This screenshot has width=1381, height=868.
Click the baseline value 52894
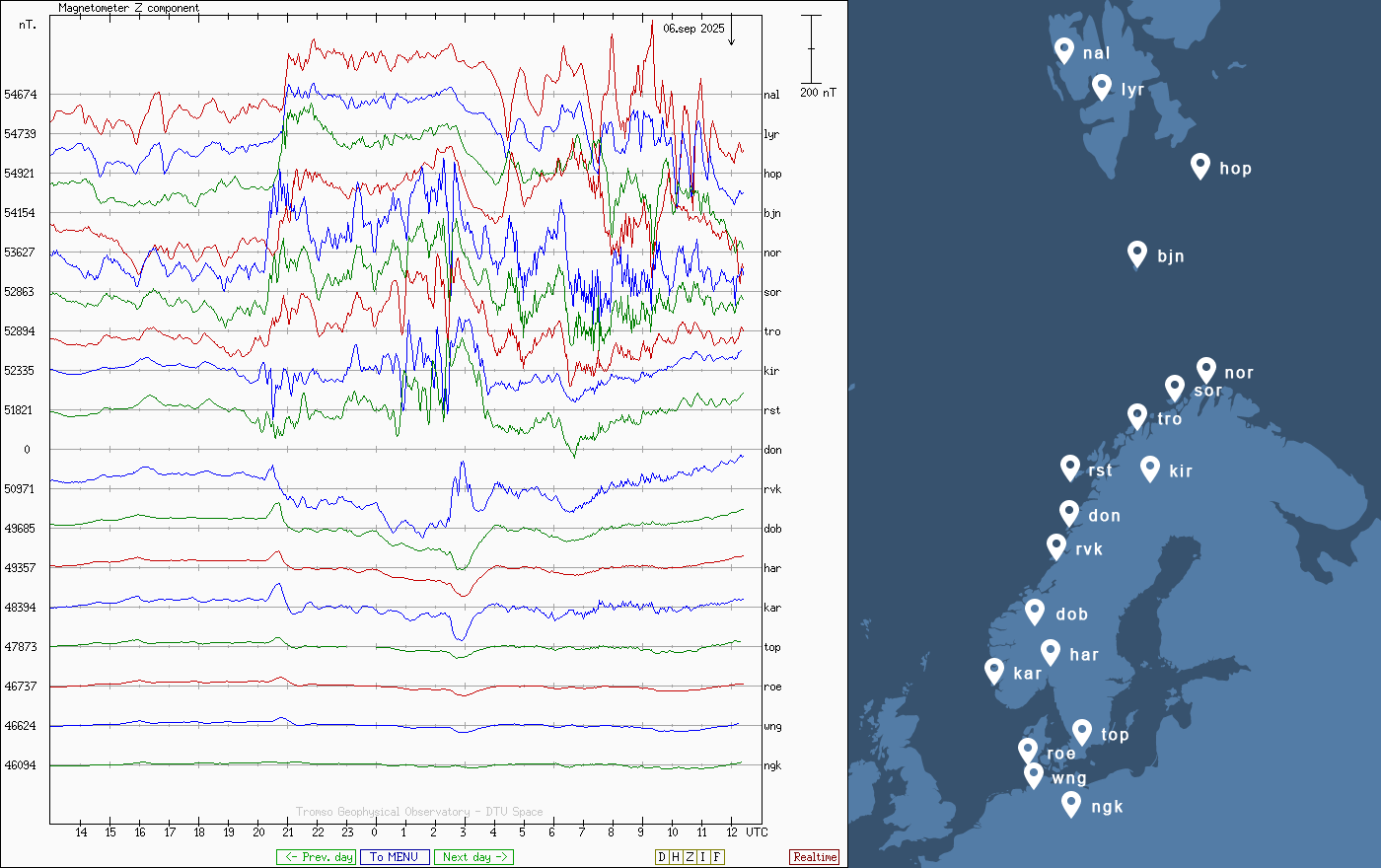click(x=20, y=331)
